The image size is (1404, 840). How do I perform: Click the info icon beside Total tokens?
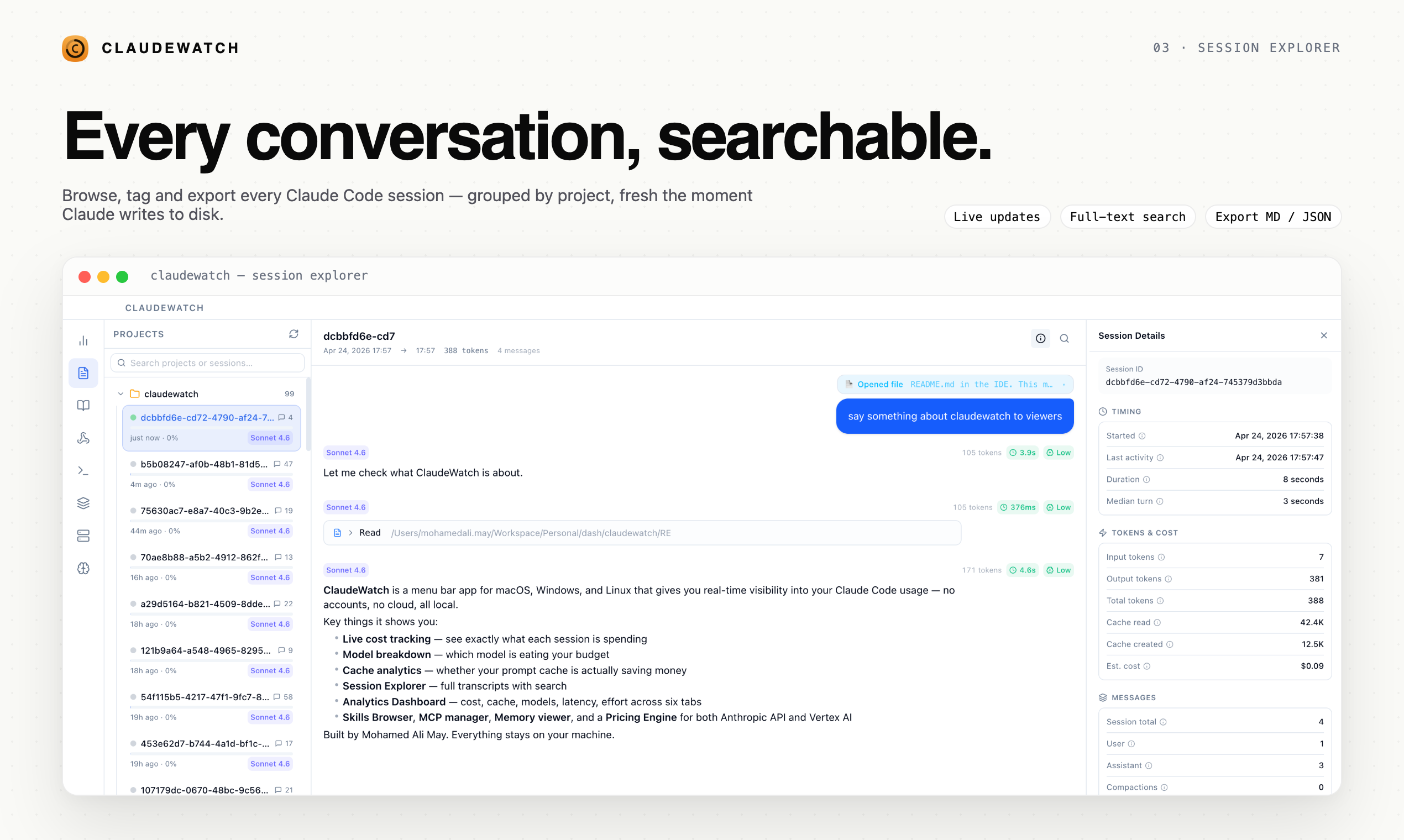1160,601
